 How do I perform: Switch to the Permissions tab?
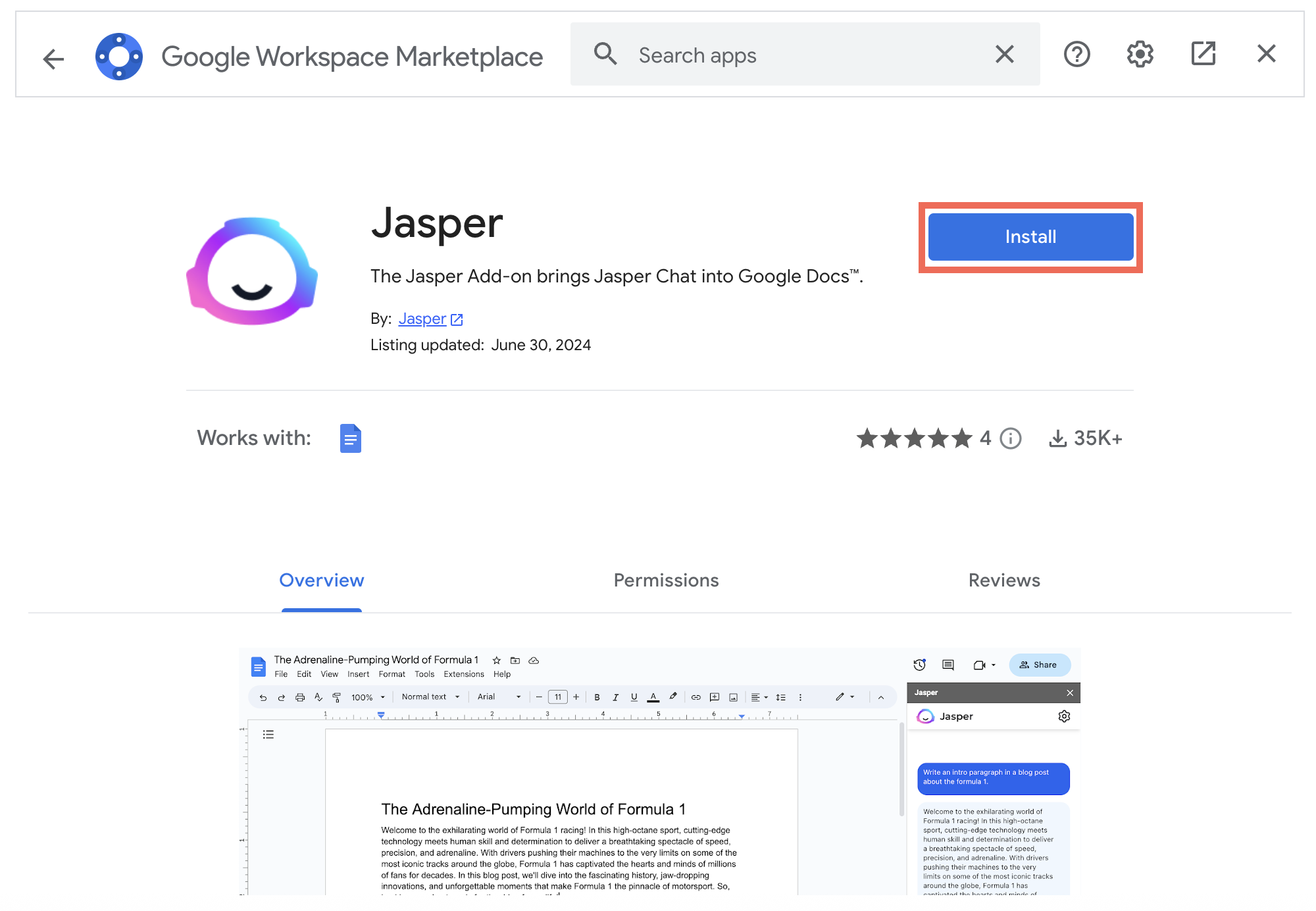tap(666, 581)
